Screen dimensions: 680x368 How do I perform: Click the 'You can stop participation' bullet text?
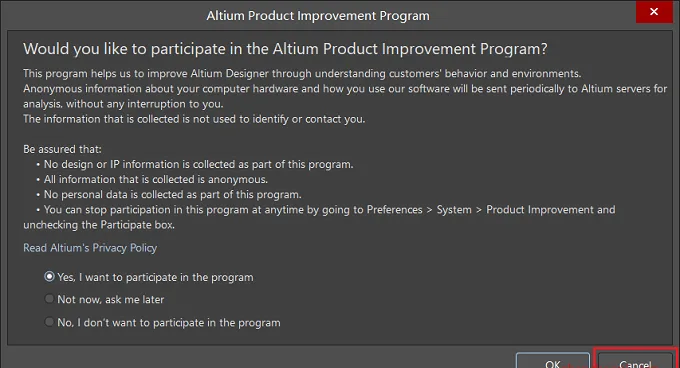pyautogui.click(x=326, y=210)
